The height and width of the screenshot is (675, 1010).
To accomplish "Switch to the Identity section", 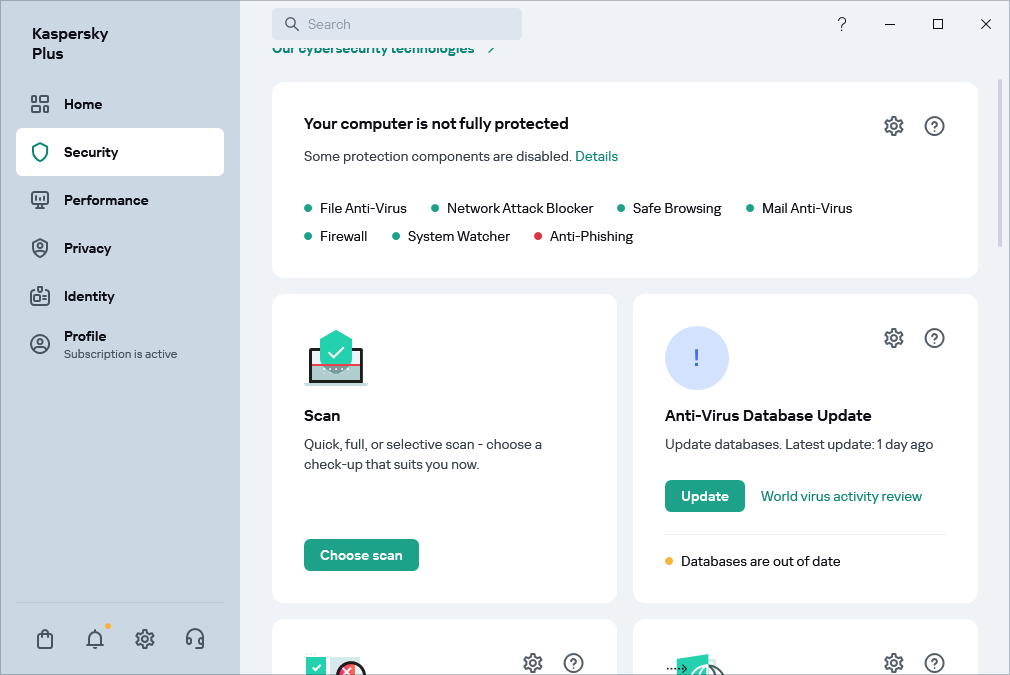I will [89, 296].
